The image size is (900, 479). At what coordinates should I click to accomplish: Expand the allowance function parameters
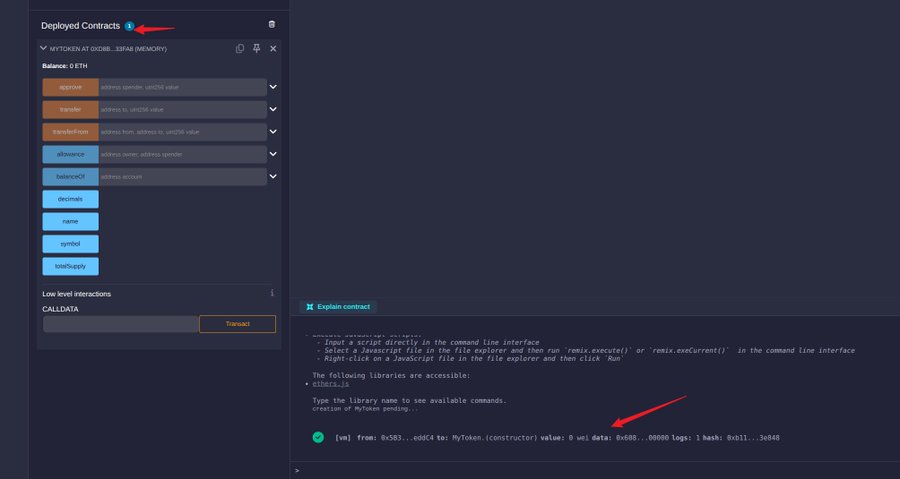point(273,154)
